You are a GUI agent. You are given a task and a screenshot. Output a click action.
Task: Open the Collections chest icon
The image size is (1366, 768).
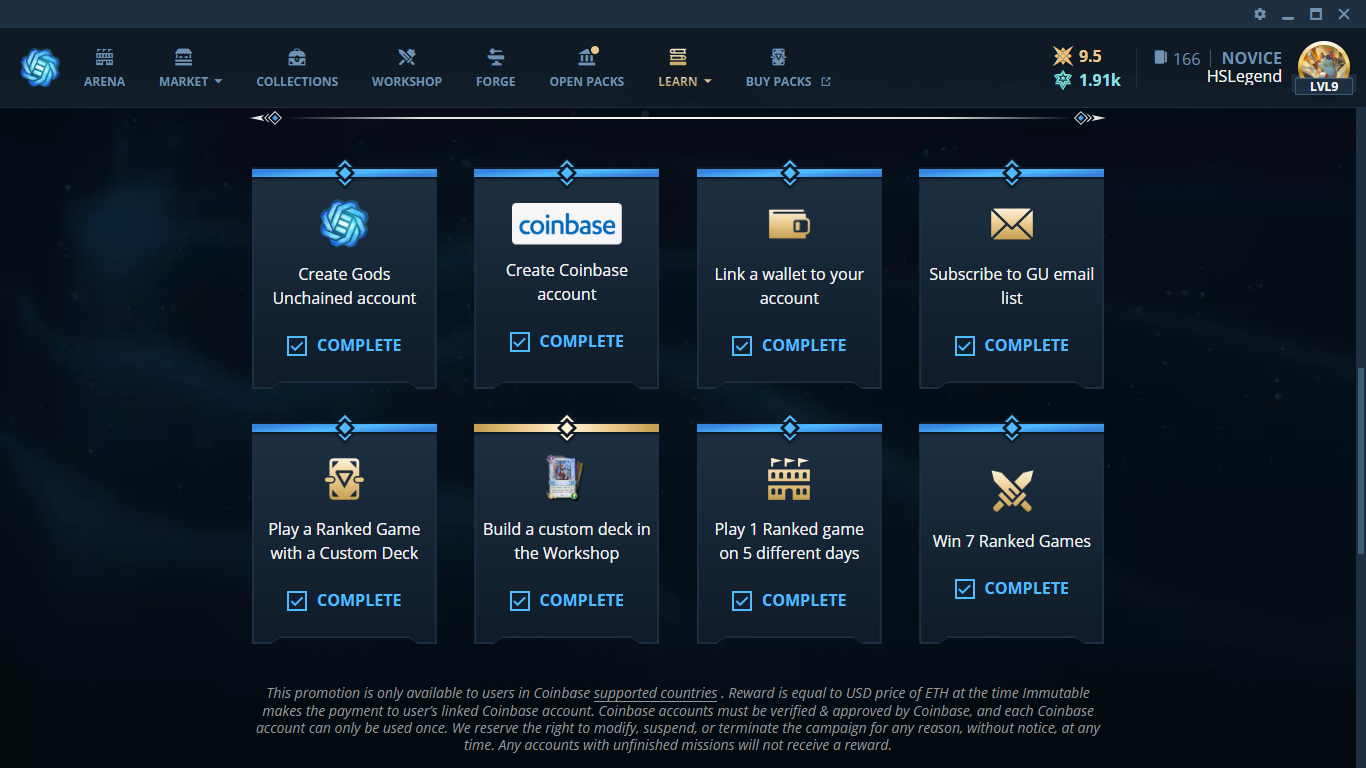297,57
